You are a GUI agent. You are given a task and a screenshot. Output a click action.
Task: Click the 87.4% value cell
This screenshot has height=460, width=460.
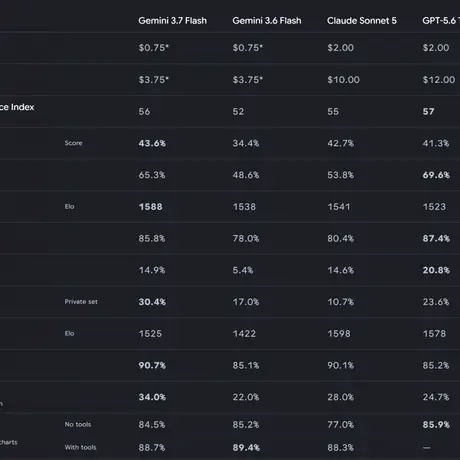[x=436, y=238]
